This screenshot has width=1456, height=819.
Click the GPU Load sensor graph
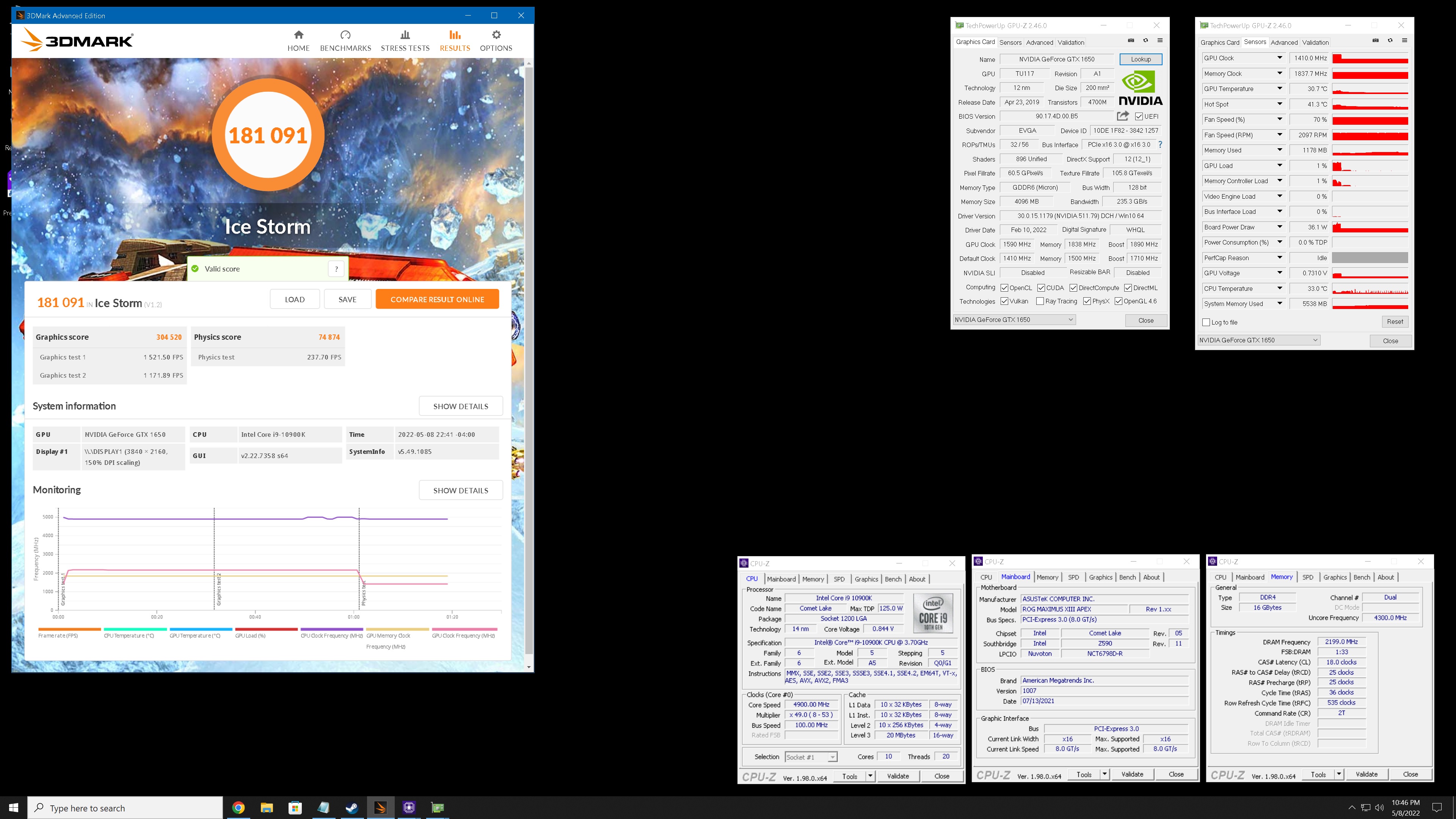pos(1370,166)
